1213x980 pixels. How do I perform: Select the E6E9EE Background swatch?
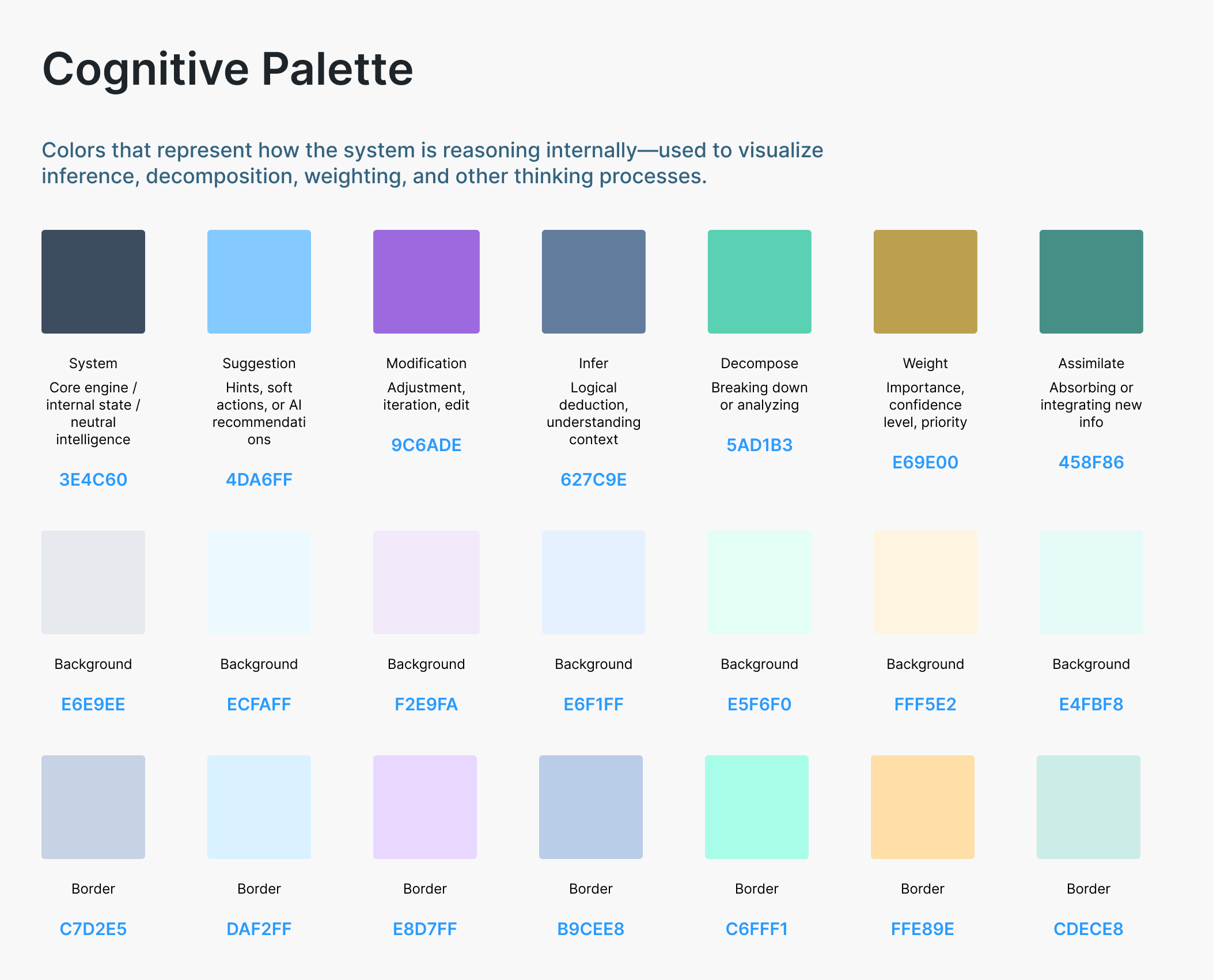click(93, 582)
